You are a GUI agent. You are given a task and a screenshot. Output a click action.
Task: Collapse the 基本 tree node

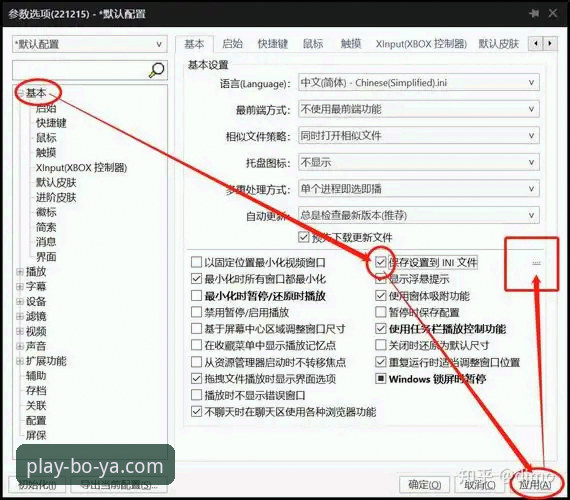(x=20, y=93)
